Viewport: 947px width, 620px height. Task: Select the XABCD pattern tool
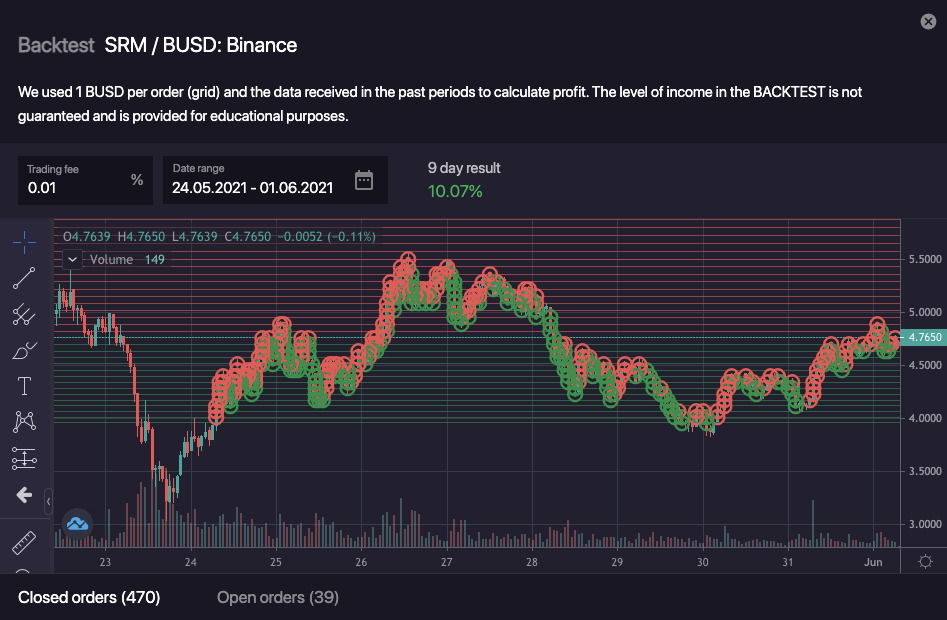pyautogui.click(x=25, y=422)
